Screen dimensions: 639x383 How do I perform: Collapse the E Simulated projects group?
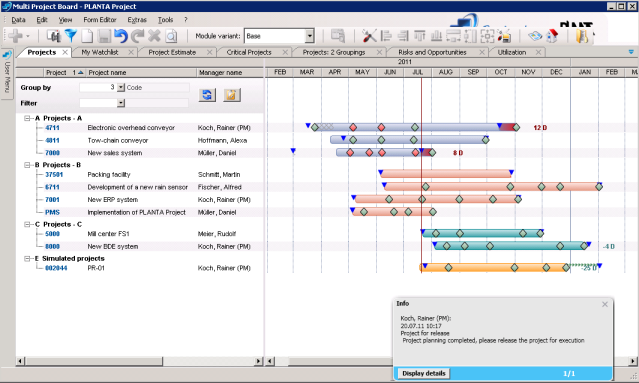27,258
